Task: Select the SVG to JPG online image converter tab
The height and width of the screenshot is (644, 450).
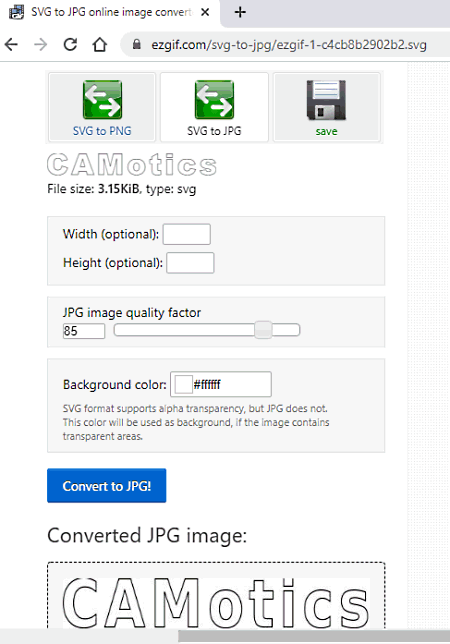Action: (110, 13)
